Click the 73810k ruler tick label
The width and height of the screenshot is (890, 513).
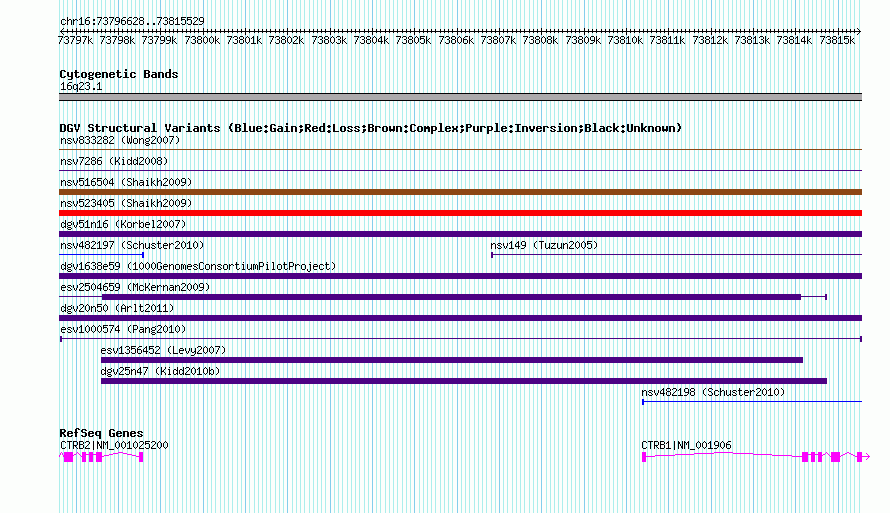click(x=625, y=40)
